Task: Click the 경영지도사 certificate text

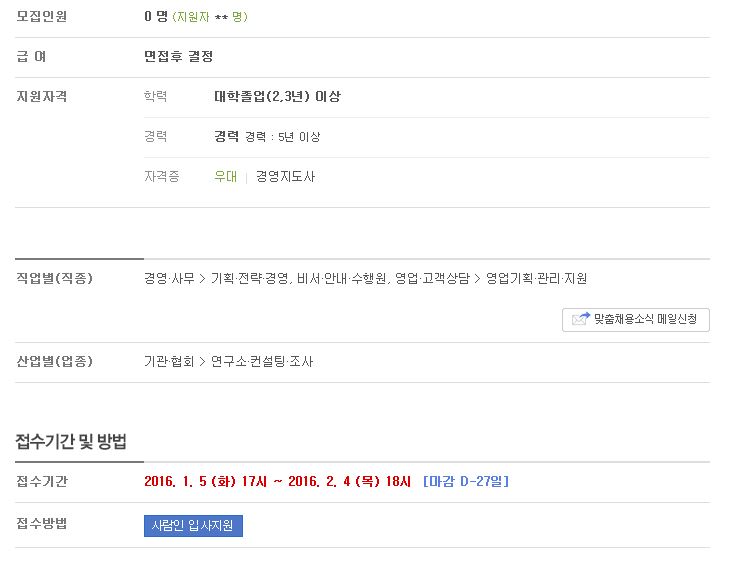Action: coord(285,177)
